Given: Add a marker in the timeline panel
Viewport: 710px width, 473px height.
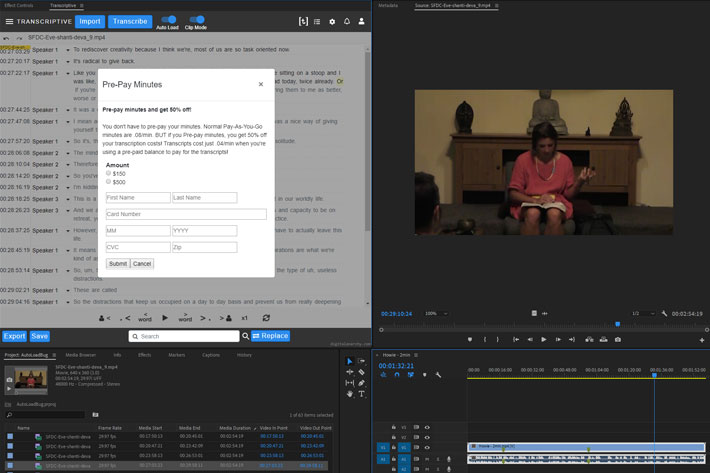Looking at the screenshot, I should [424, 375].
